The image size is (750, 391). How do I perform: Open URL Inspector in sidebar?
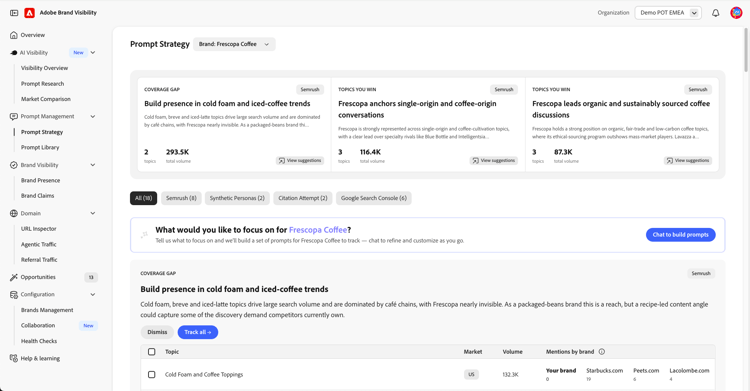[x=39, y=229]
